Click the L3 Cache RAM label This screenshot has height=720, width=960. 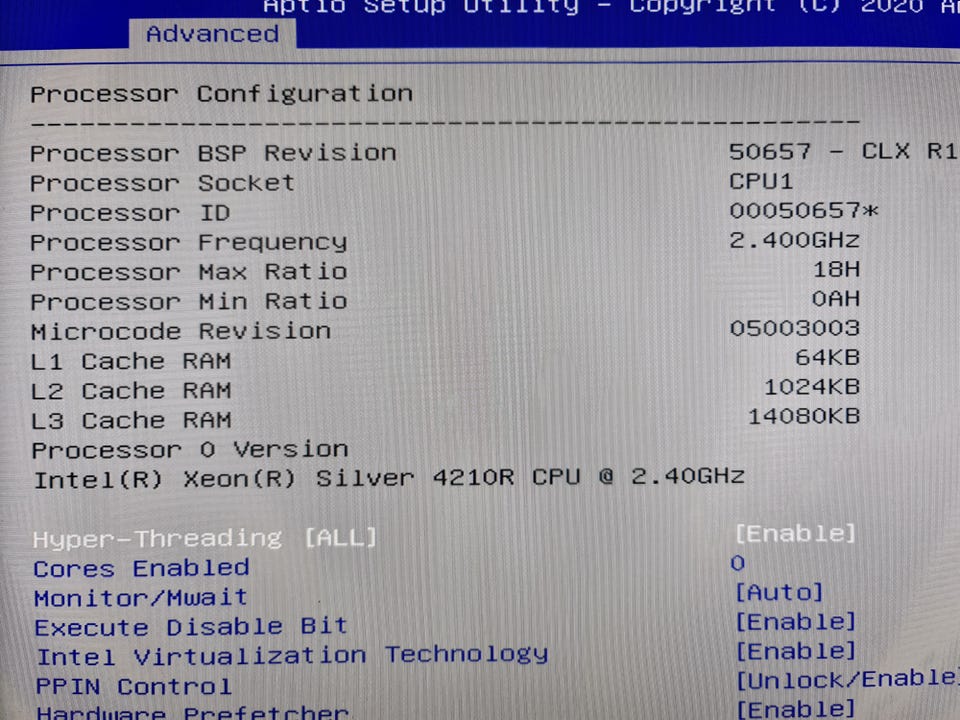pos(131,421)
